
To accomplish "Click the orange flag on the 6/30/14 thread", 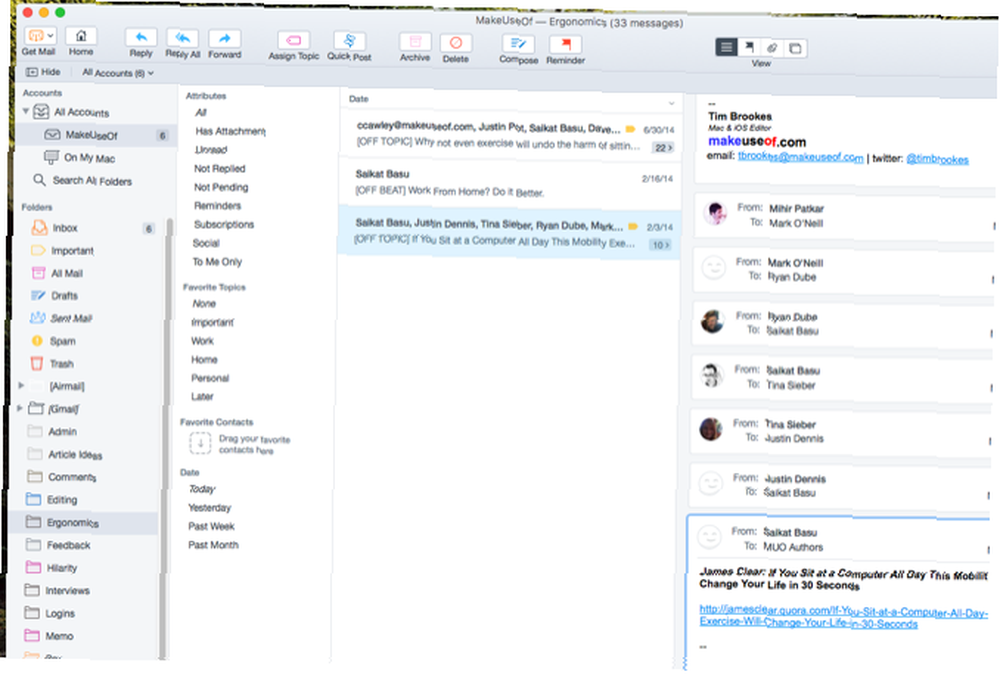I will tap(631, 129).
